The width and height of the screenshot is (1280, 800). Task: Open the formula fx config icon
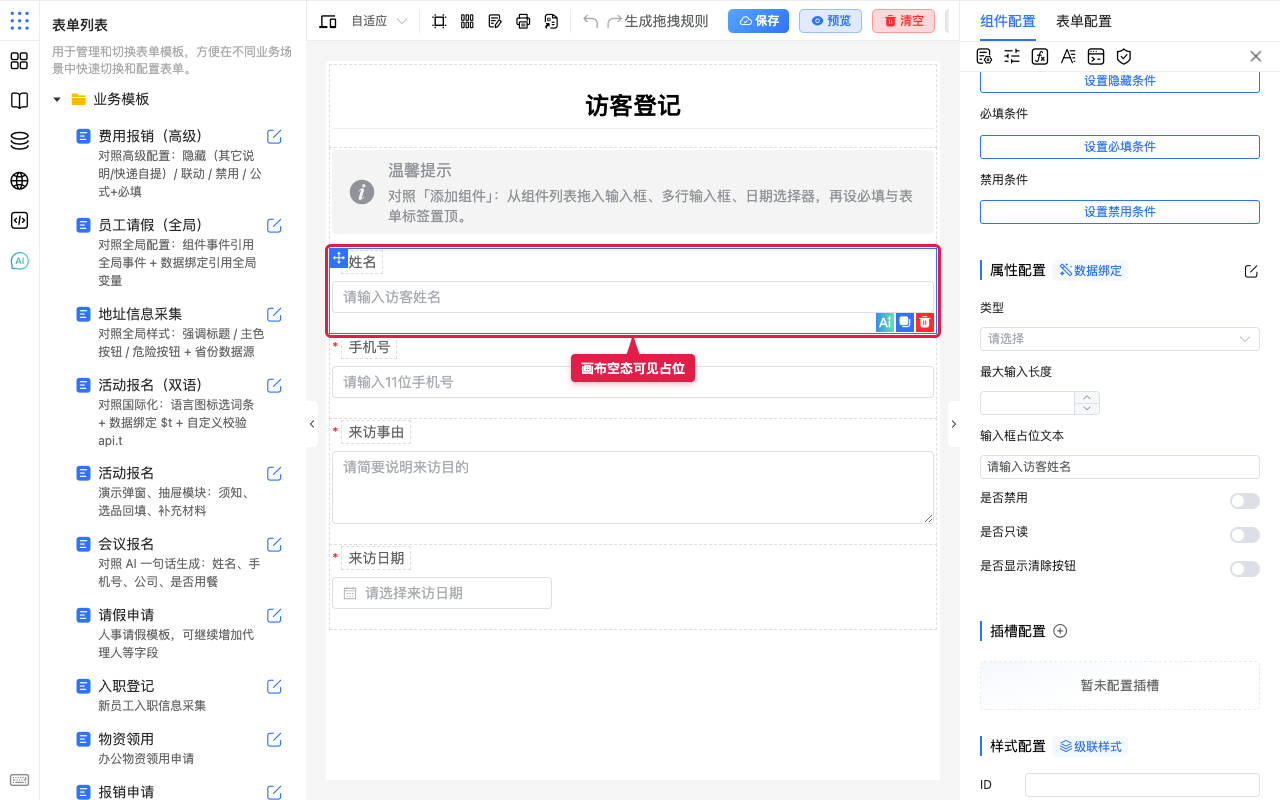click(1040, 56)
